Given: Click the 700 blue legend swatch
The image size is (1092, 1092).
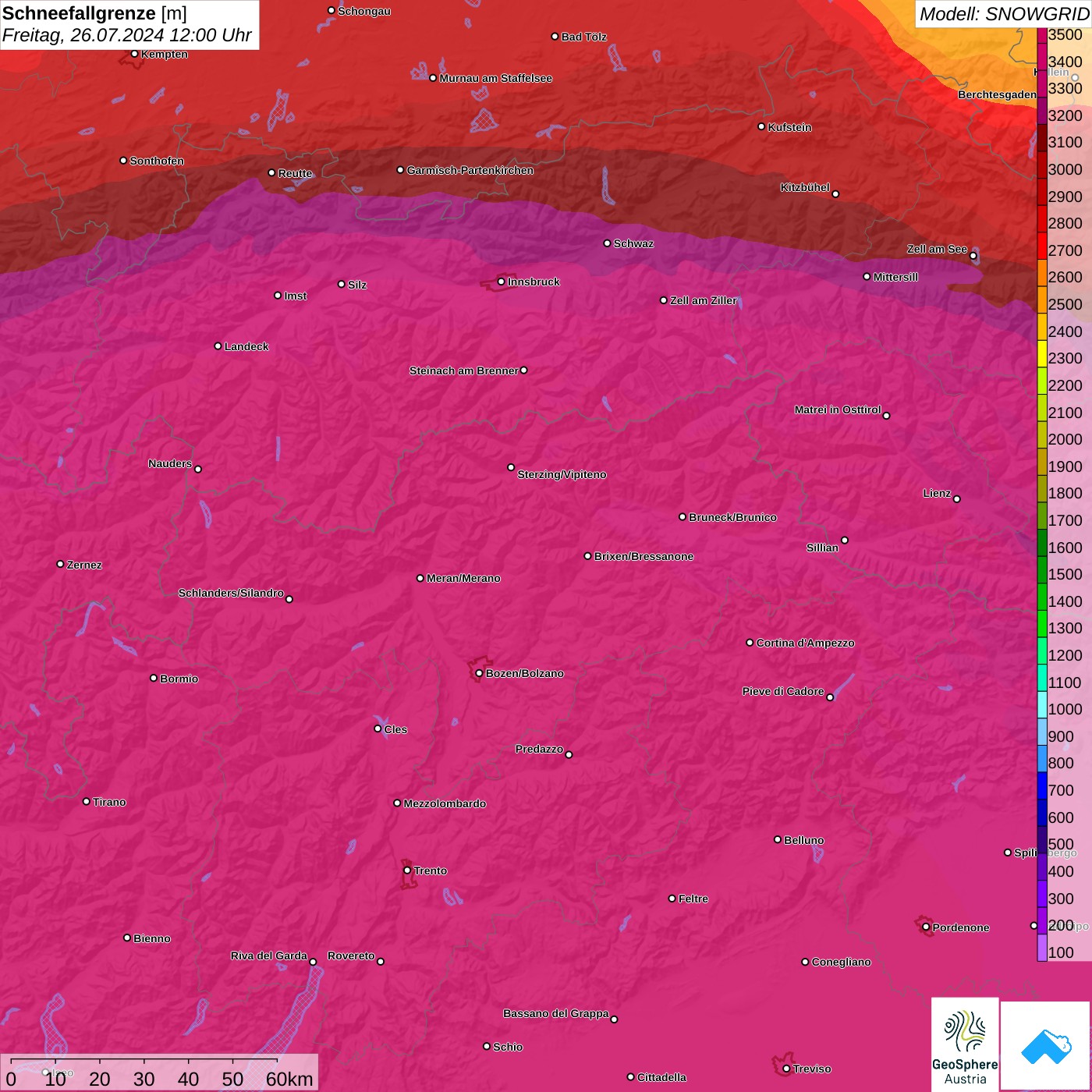Looking at the screenshot, I should [1042, 785].
